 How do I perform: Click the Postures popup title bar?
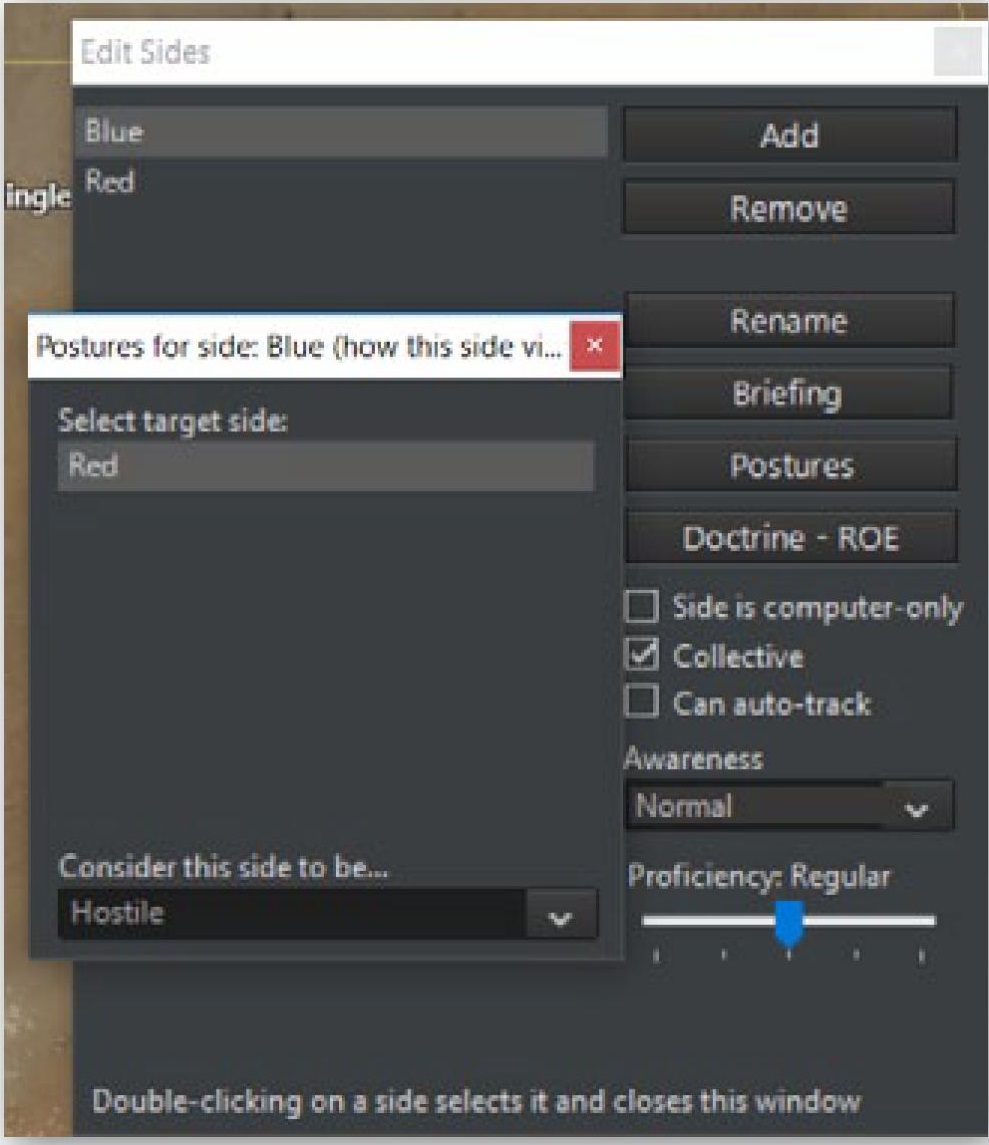(x=299, y=346)
